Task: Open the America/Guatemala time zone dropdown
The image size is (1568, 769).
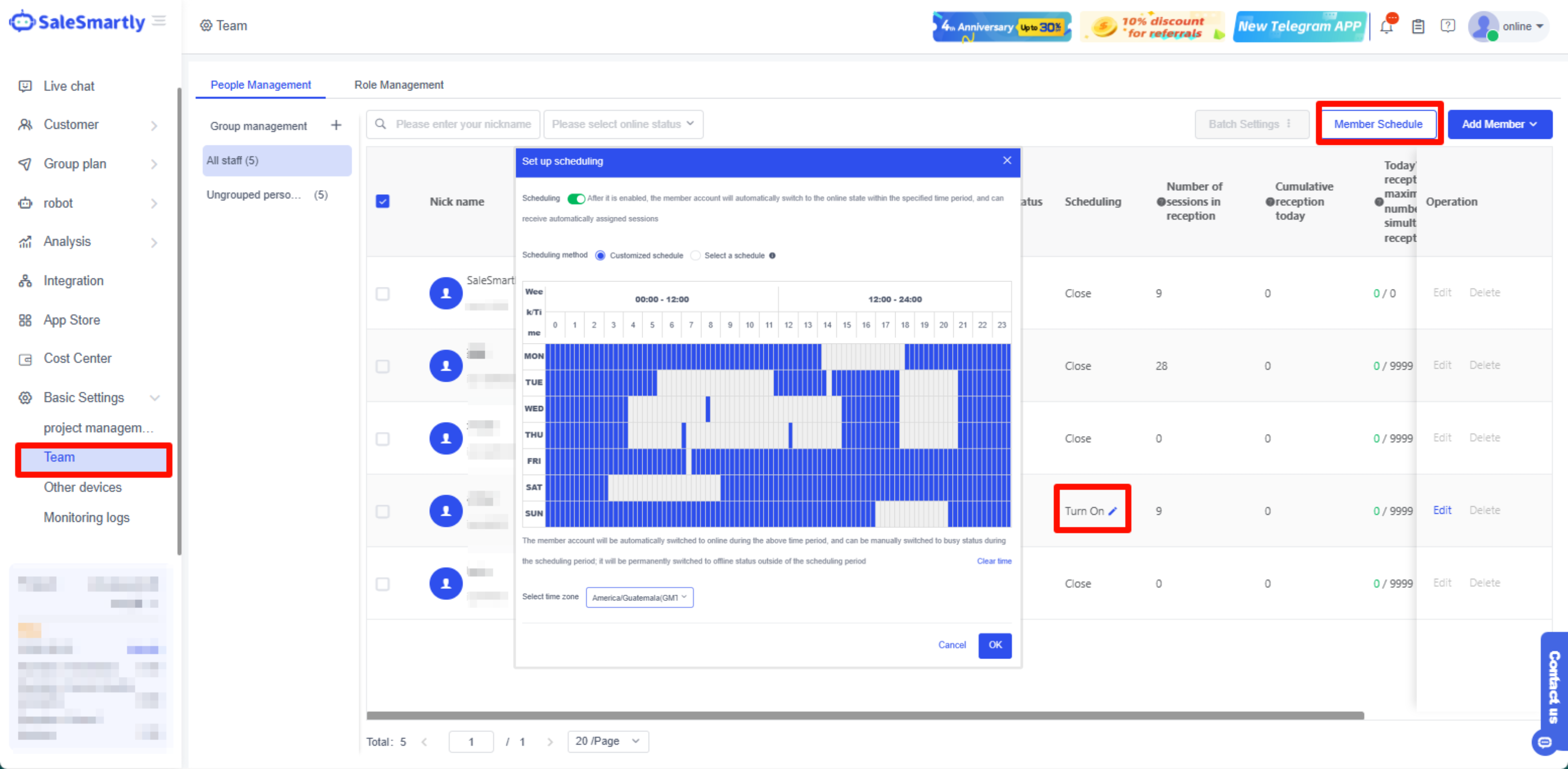Action: [639, 597]
